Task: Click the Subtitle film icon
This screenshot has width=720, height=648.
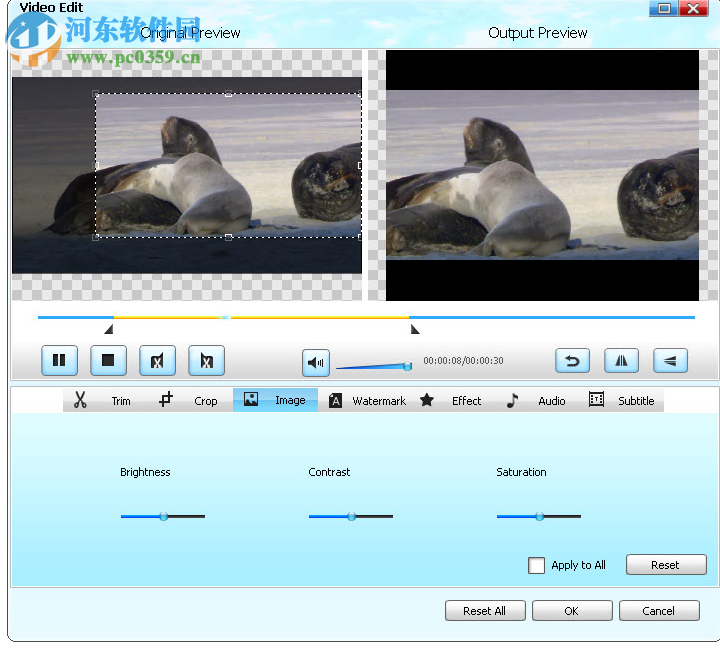Action: pyautogui.click(x=596, y=399)
